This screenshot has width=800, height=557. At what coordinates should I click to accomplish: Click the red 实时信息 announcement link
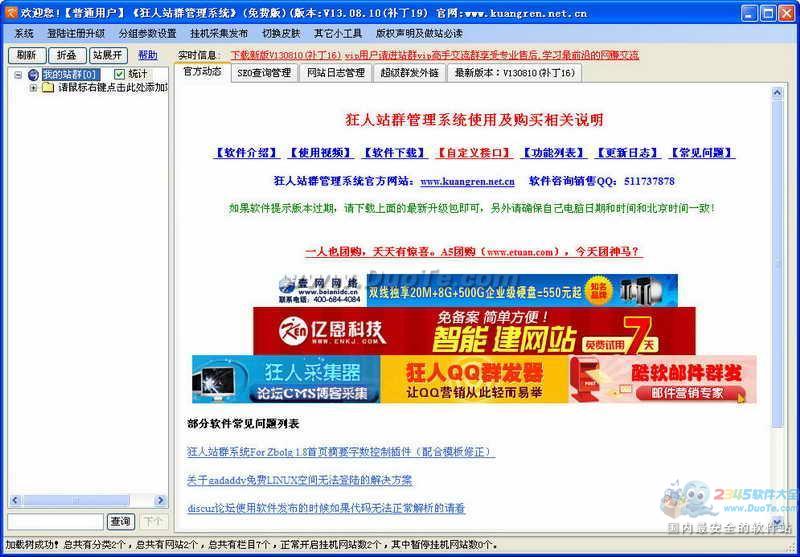[x=434, y=55]
